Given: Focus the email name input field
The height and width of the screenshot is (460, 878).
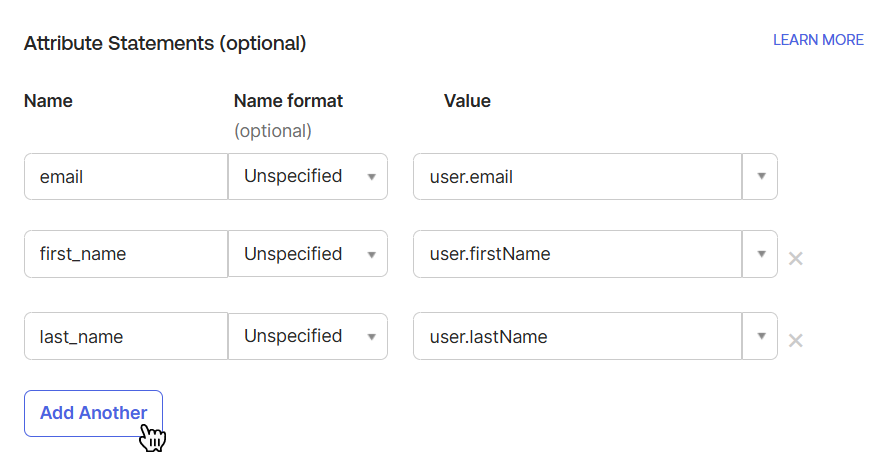Looking at the screenshot, I should (x=126, y=177).
